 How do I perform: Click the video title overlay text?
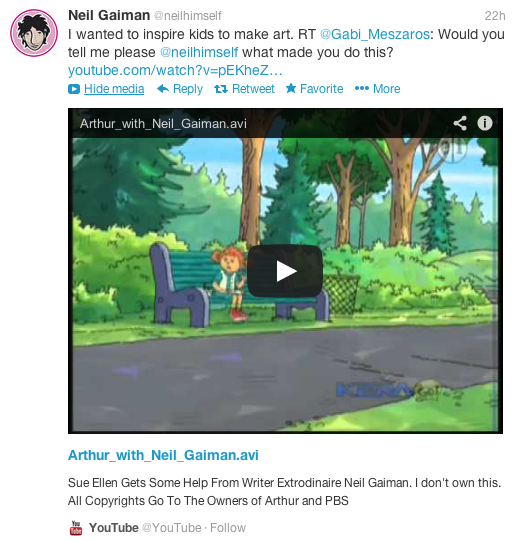coord(163,123)
